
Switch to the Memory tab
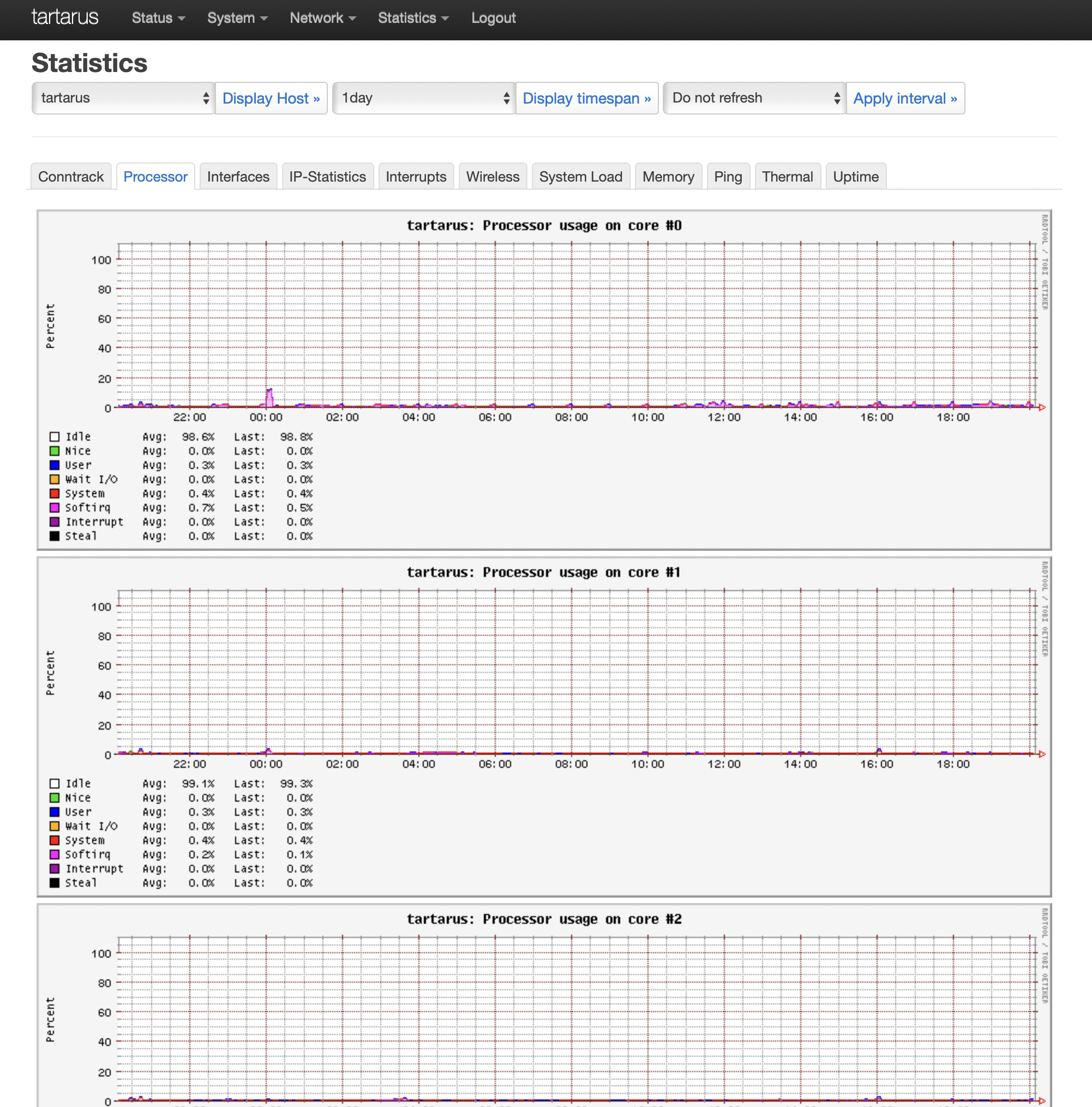(668, 177)
